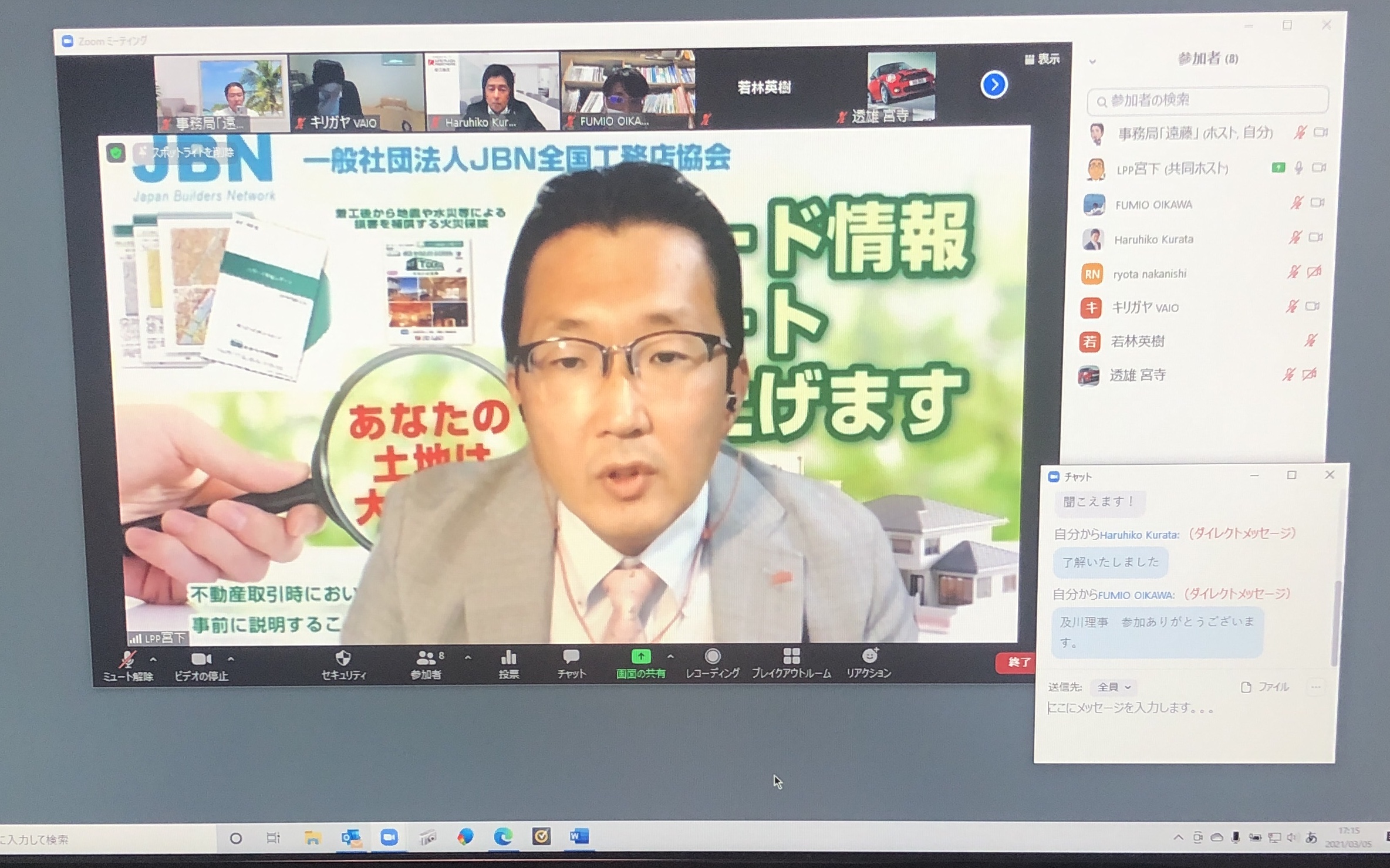Open リアクション reactions menu
Viewport: 1390px width, 868px height.
869,663
